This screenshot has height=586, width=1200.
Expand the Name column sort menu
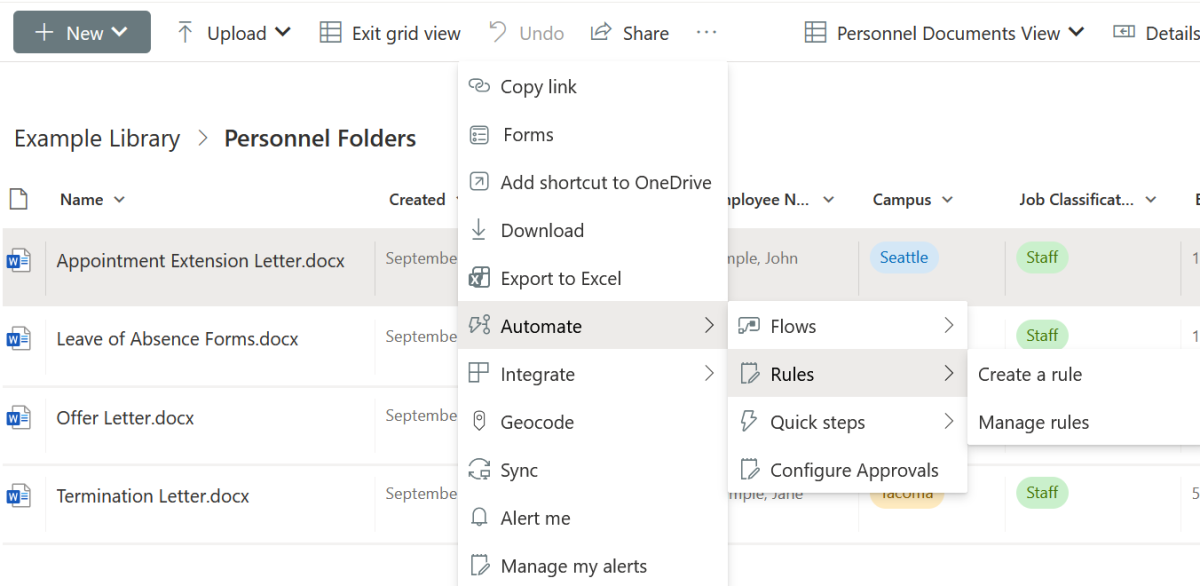[120, 199]
